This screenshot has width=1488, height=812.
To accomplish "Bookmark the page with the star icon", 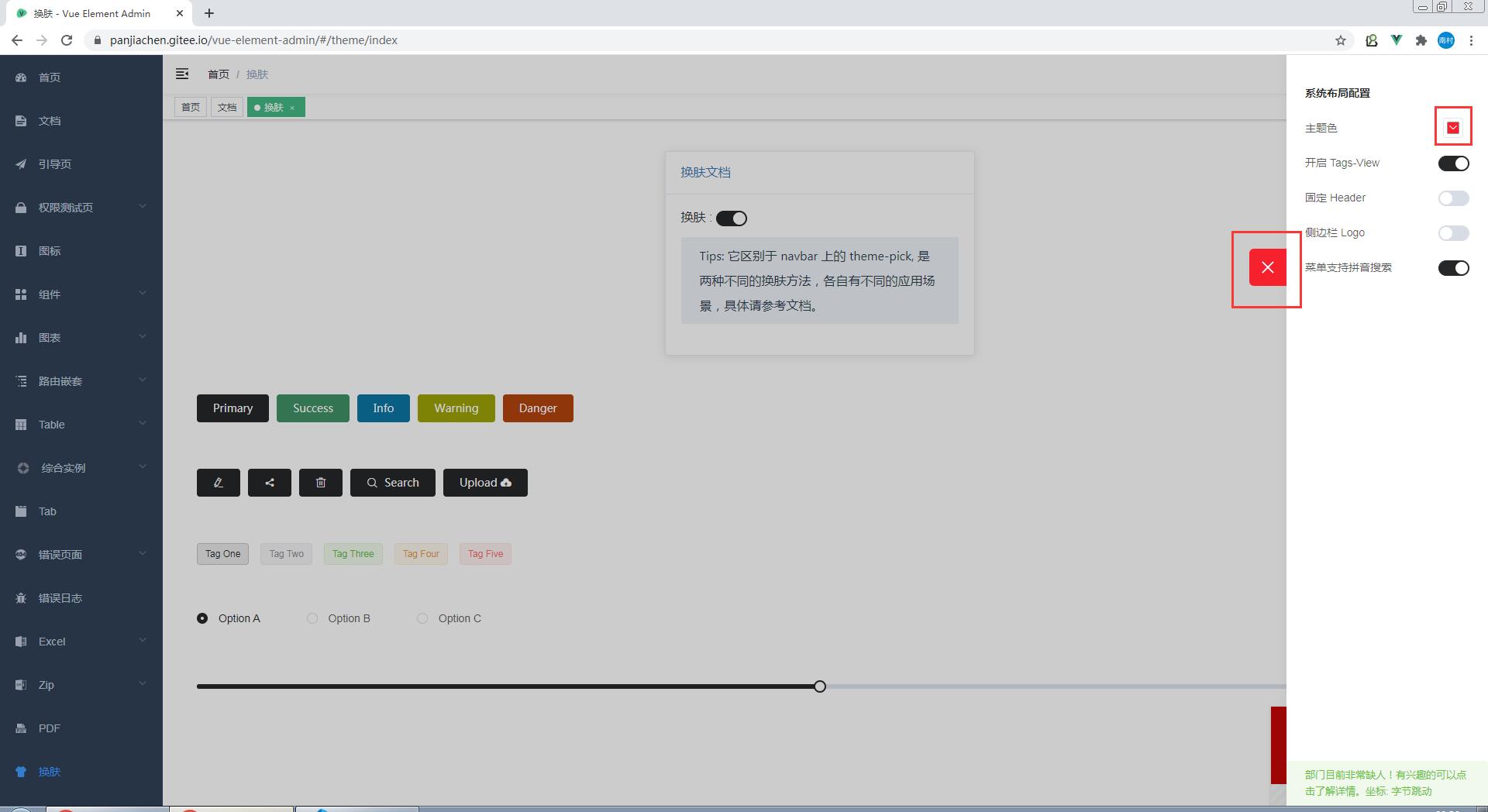I will click(1341, 40).
